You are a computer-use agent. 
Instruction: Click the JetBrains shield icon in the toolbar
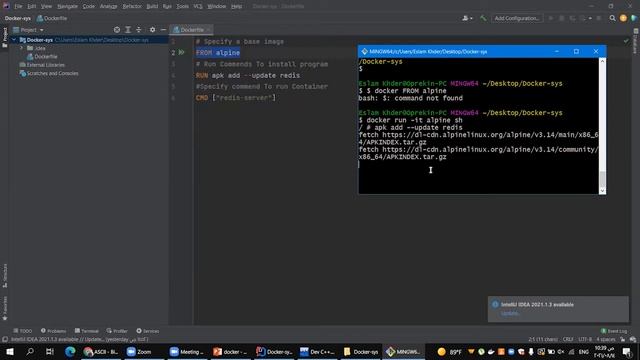(x=633, y=18)
